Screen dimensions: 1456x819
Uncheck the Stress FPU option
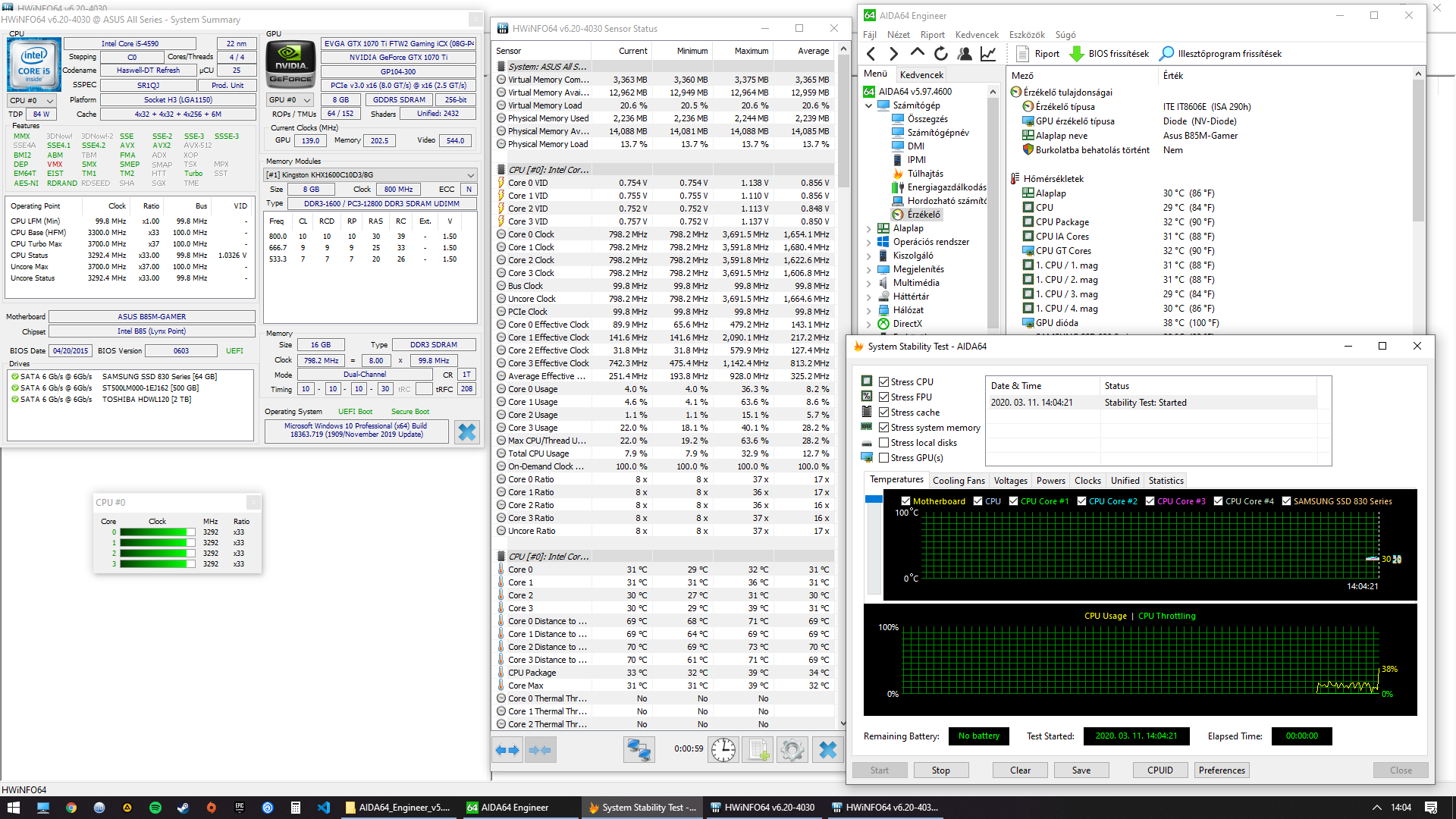(883, 397)
